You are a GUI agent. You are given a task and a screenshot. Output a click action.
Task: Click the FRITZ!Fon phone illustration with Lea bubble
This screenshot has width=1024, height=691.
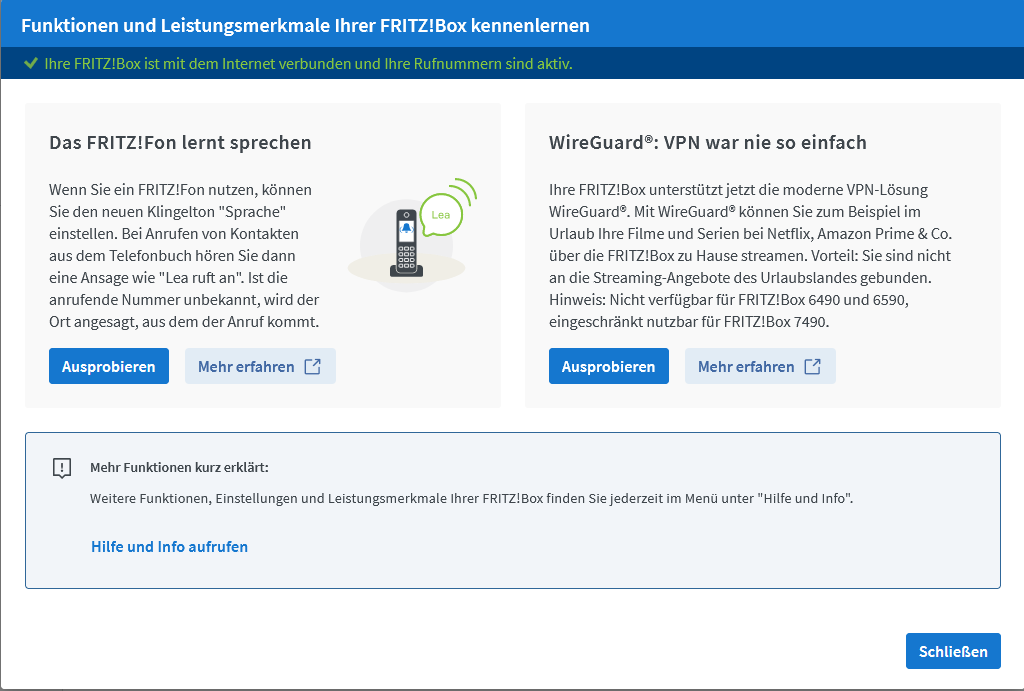tap(413, 234)
